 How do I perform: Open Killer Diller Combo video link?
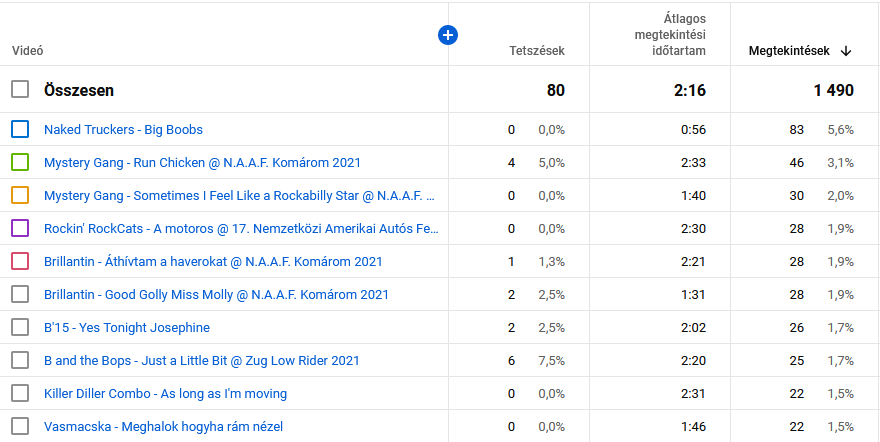tap(166, 394)
